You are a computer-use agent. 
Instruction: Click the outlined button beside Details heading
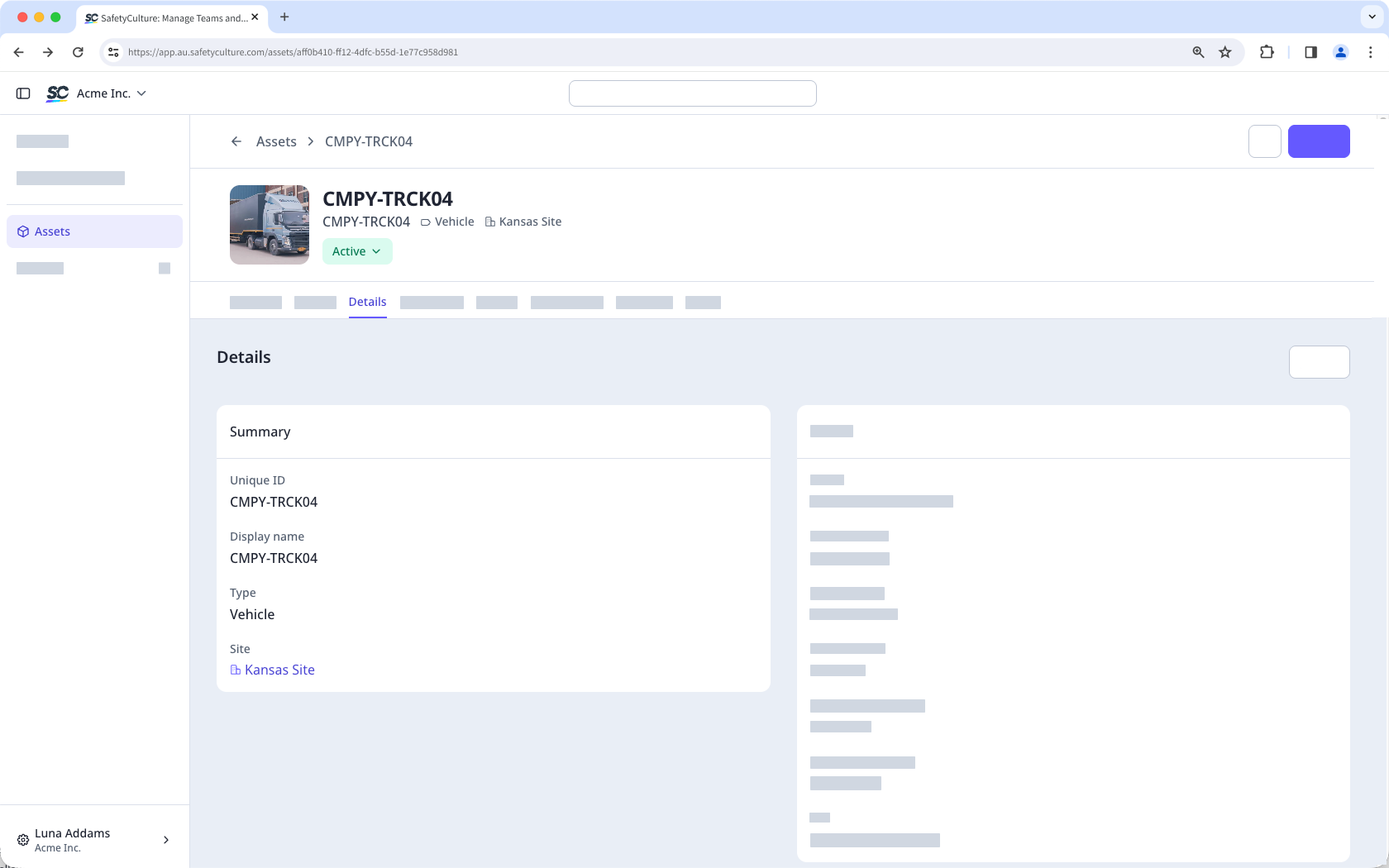[x=1320, y=362]
